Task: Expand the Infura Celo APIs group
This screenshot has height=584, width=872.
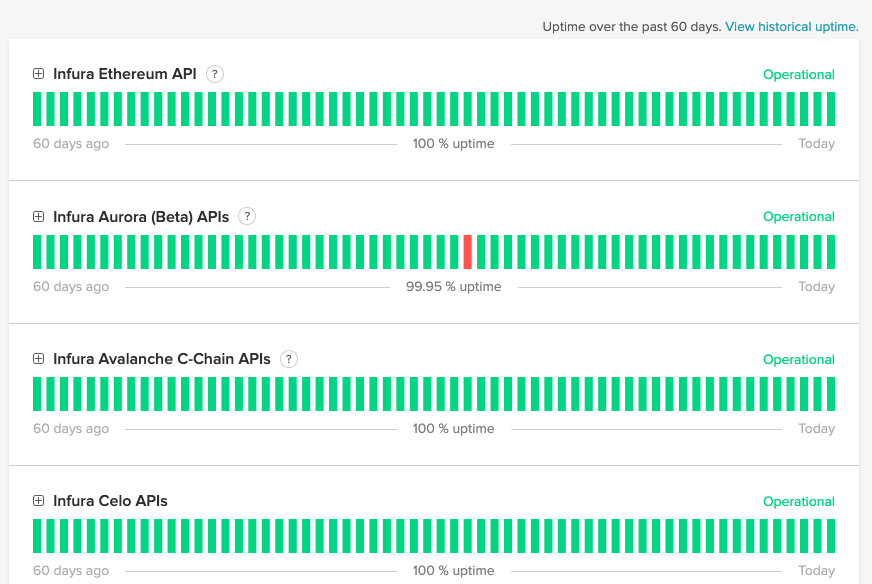Action: (x=39, y=501)
